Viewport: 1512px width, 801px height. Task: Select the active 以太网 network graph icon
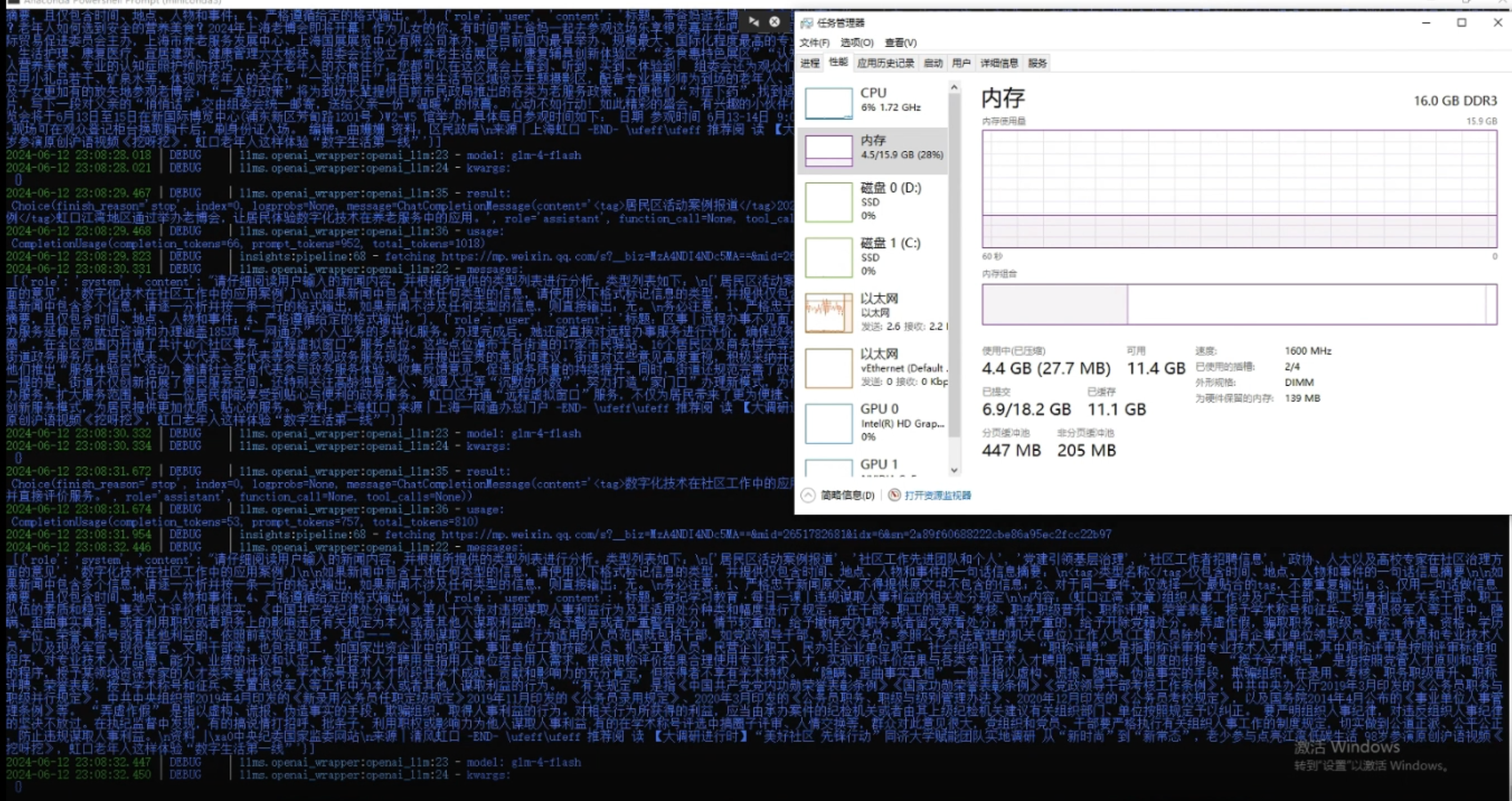(828, 313)
